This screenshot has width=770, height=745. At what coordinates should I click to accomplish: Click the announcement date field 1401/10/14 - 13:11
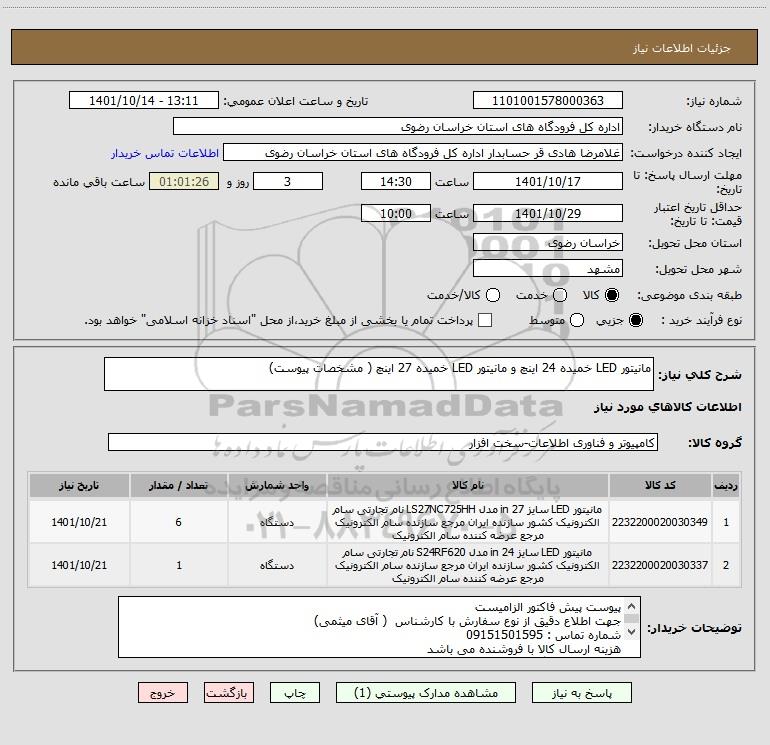[143, 101]
